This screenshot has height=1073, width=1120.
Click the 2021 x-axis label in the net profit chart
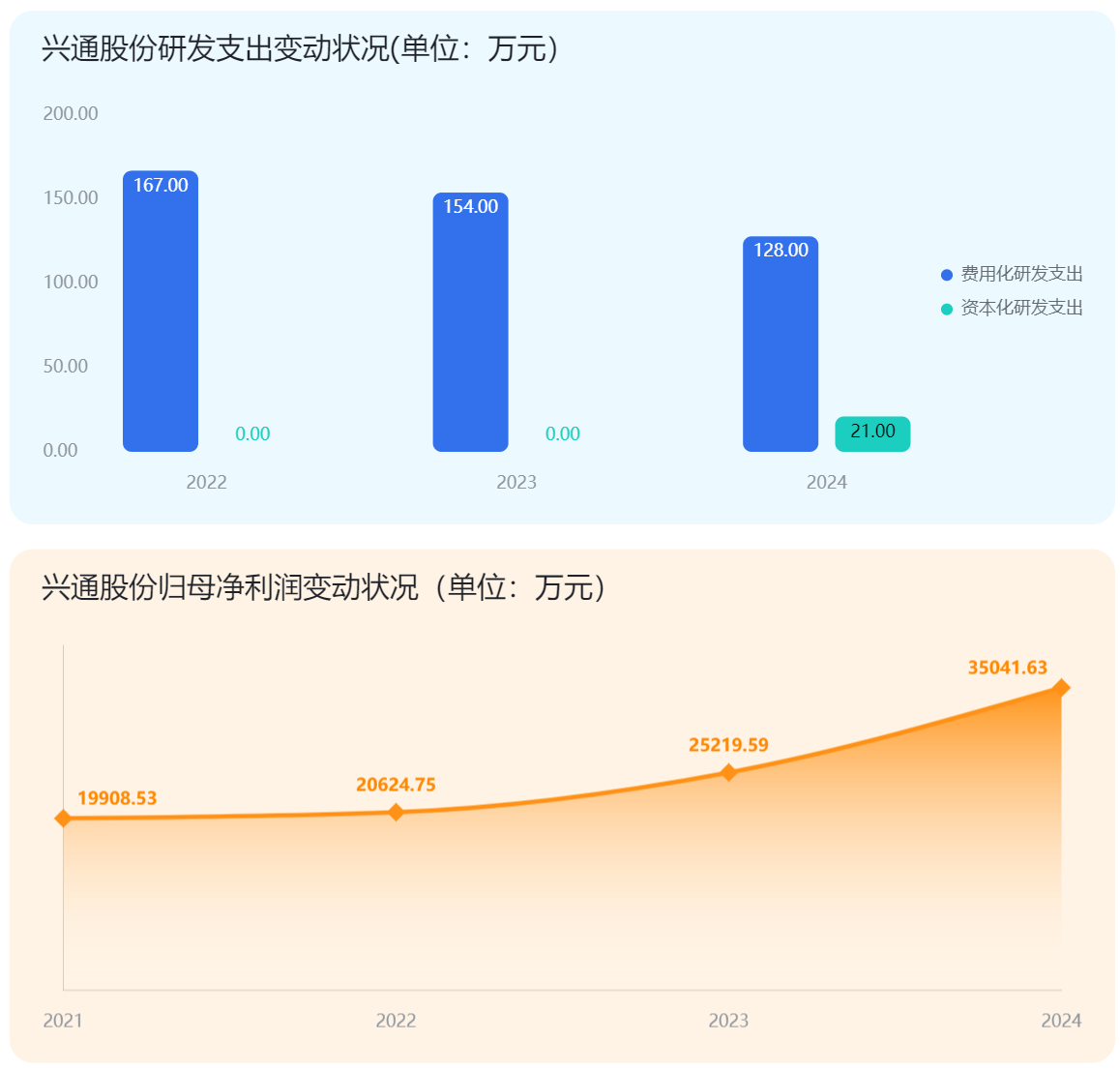[x=63, y=1020]
